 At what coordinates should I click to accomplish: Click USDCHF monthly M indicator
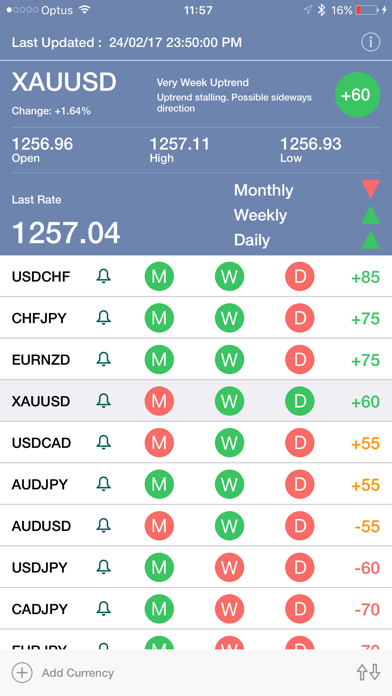pyautogui.click(x=159, y=277)
